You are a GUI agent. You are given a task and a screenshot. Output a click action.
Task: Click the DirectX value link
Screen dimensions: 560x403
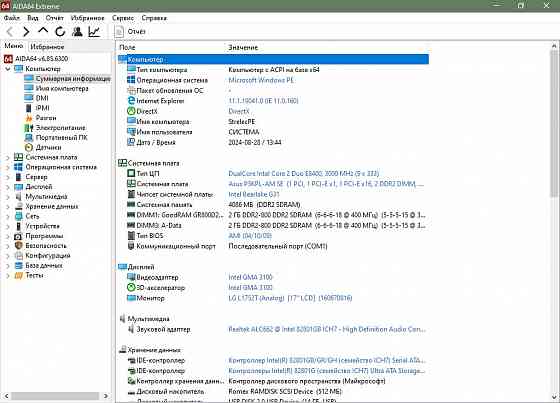(239, 111)
